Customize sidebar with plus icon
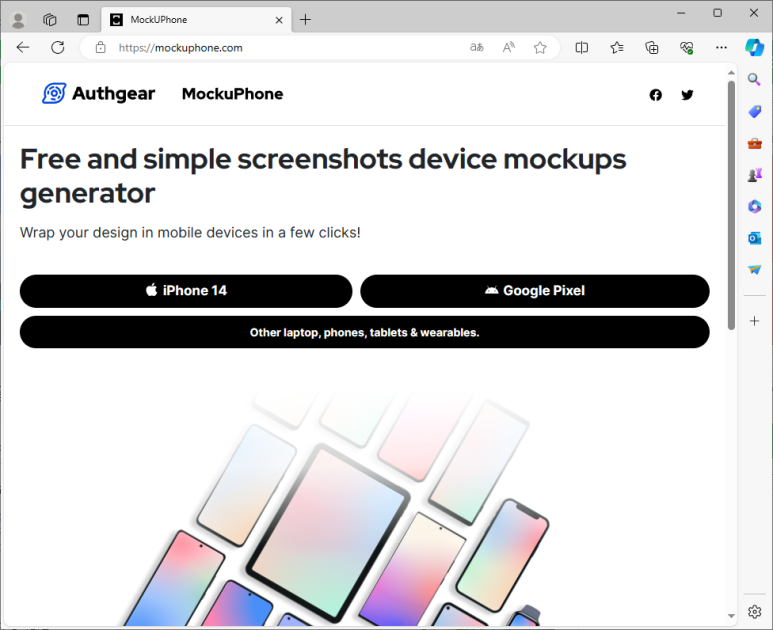This screenshot has width=773, height=630. 754,321
